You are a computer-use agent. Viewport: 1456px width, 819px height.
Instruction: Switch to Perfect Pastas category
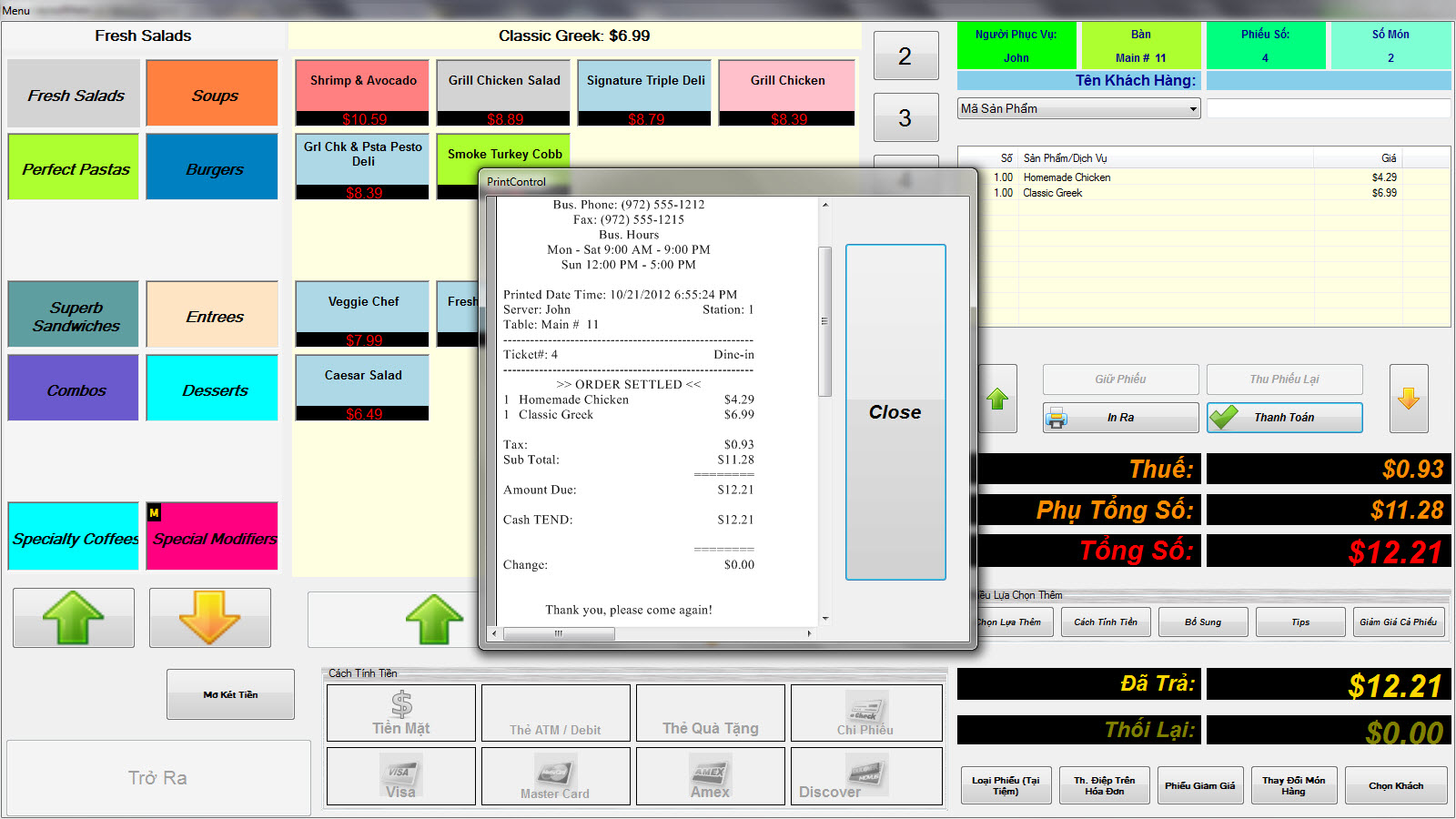tap(75, 168)
